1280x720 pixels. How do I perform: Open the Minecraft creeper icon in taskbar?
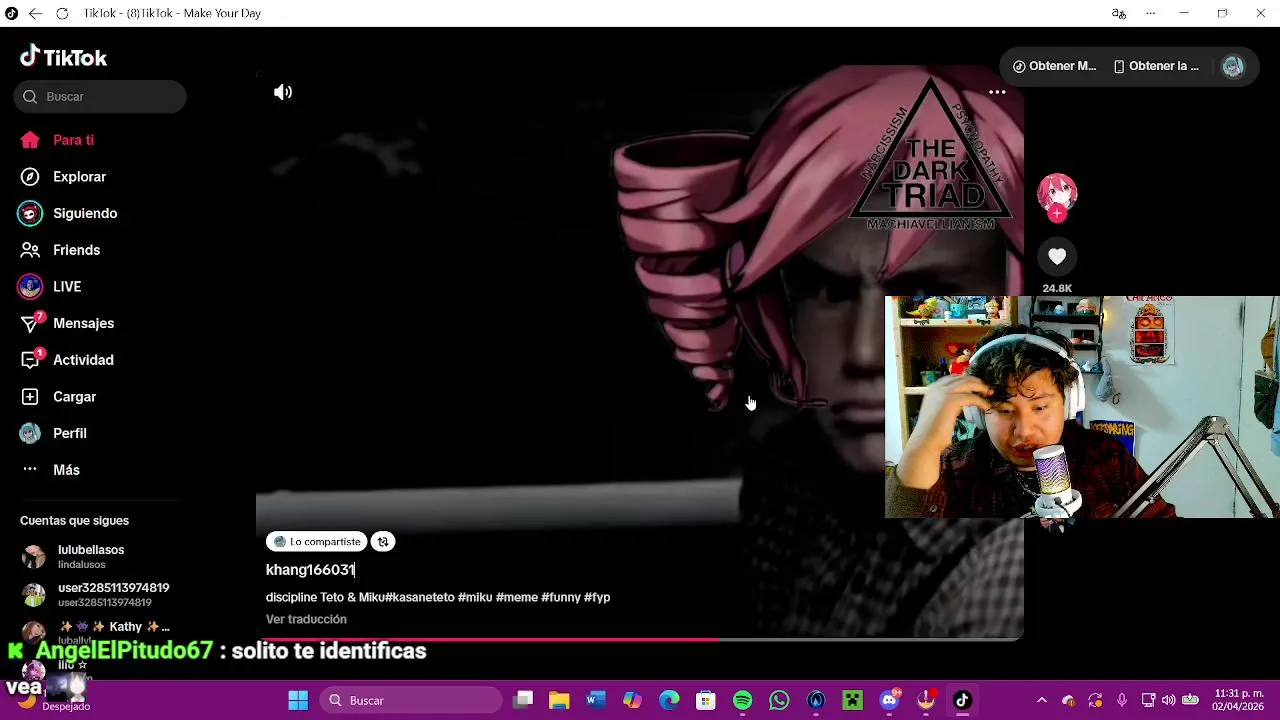(x=852, y=700)
